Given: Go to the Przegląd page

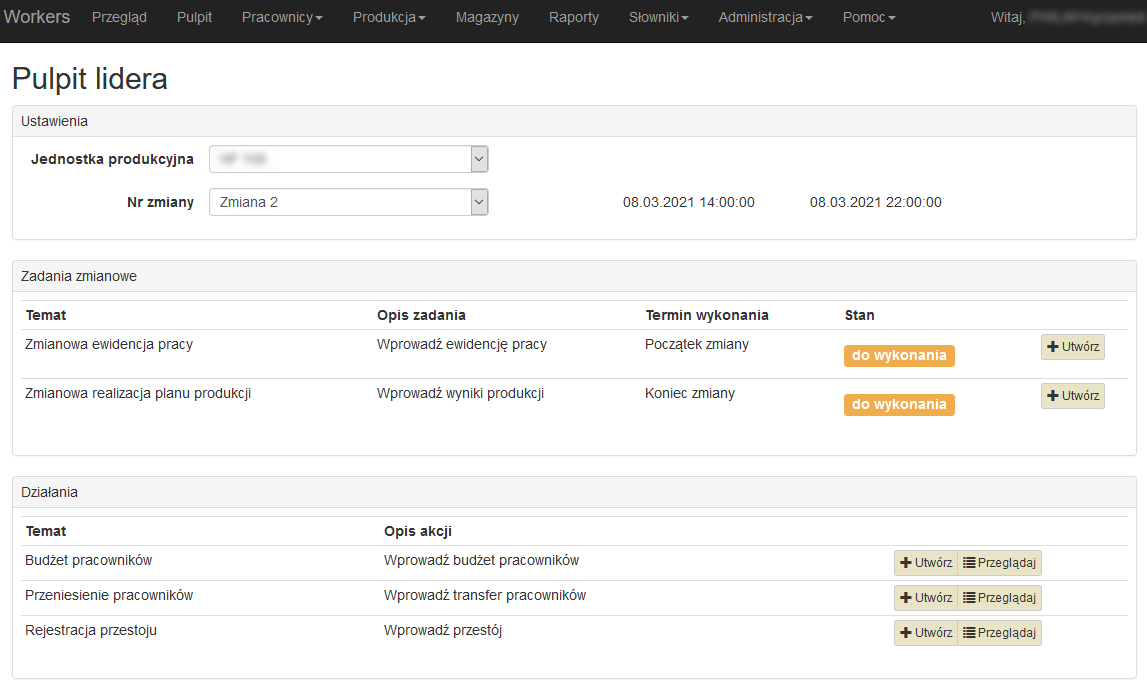Looking at the screenshot, I should [x=119, y=17].
